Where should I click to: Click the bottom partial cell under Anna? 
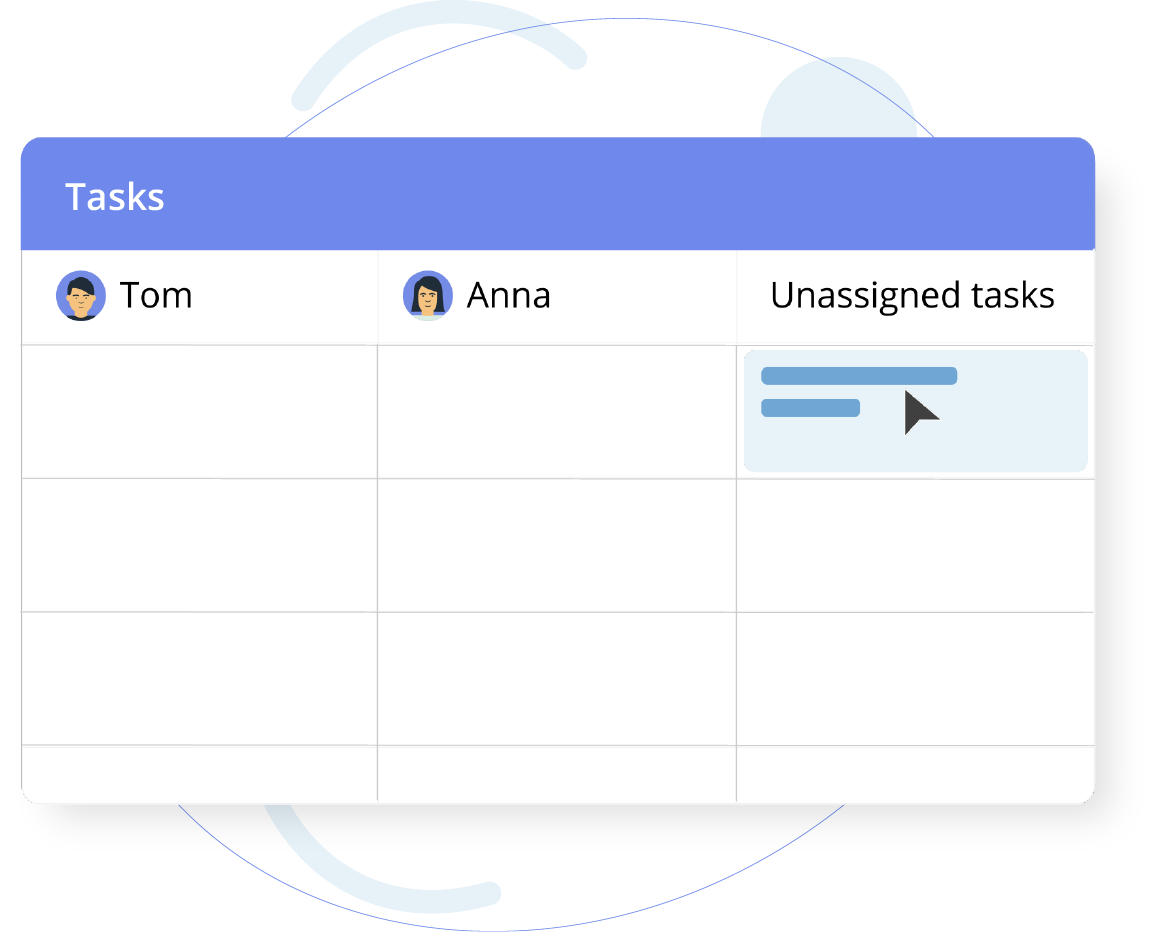point(557,773)
